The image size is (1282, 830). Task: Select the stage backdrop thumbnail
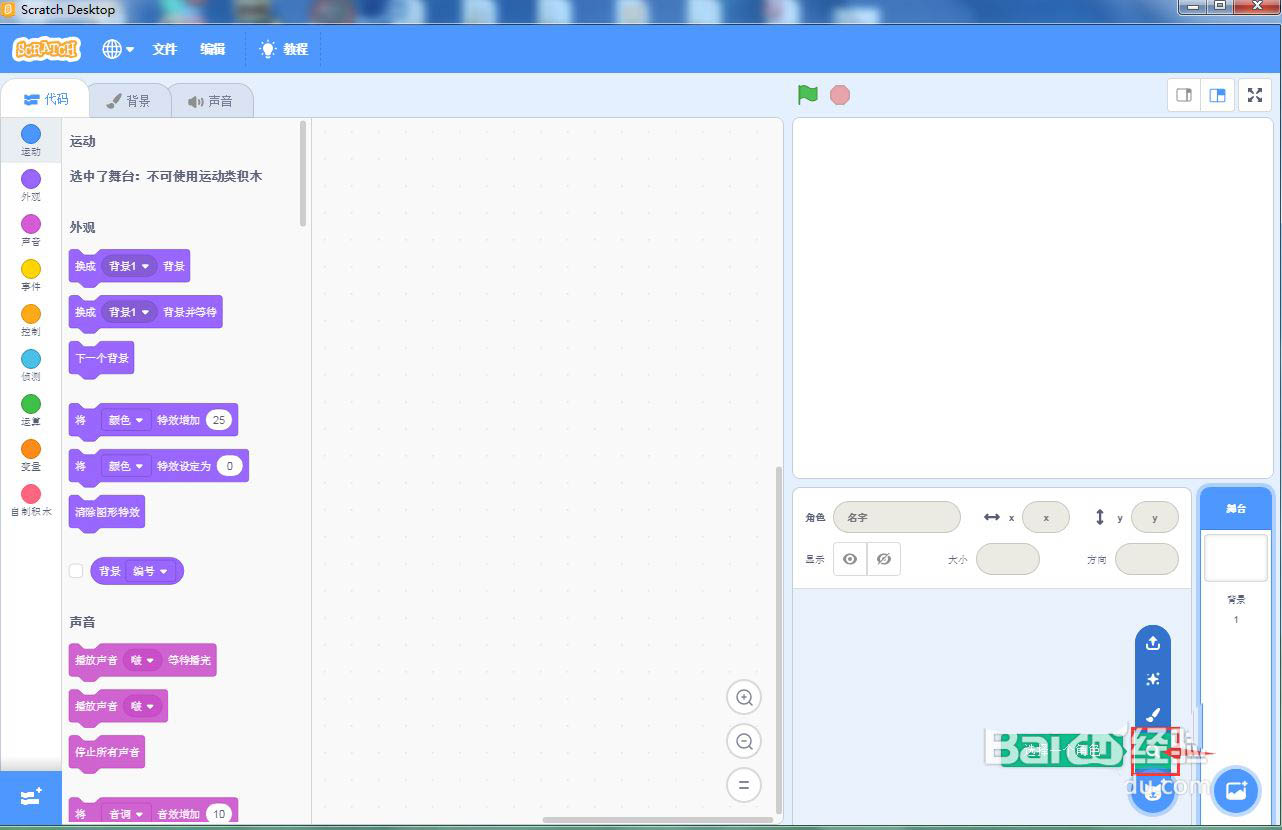coord(1236,558)
